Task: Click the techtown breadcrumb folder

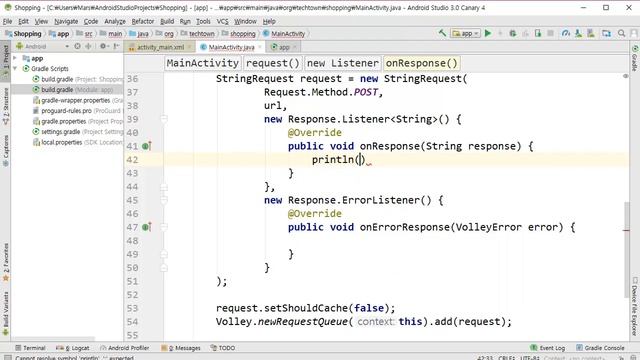Action: (x=198, y=34)
